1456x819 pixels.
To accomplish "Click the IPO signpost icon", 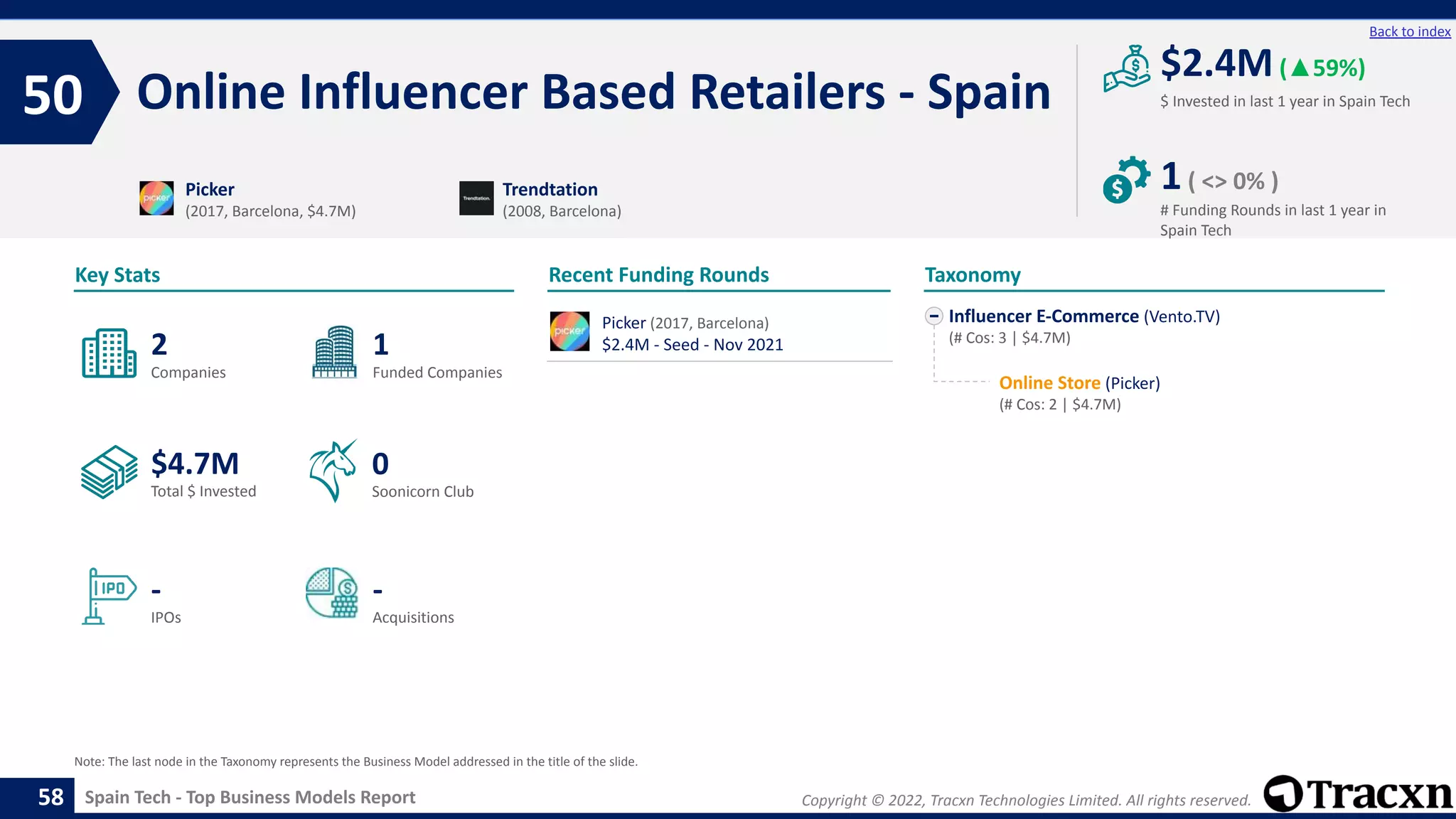I will tap(109, 596).
